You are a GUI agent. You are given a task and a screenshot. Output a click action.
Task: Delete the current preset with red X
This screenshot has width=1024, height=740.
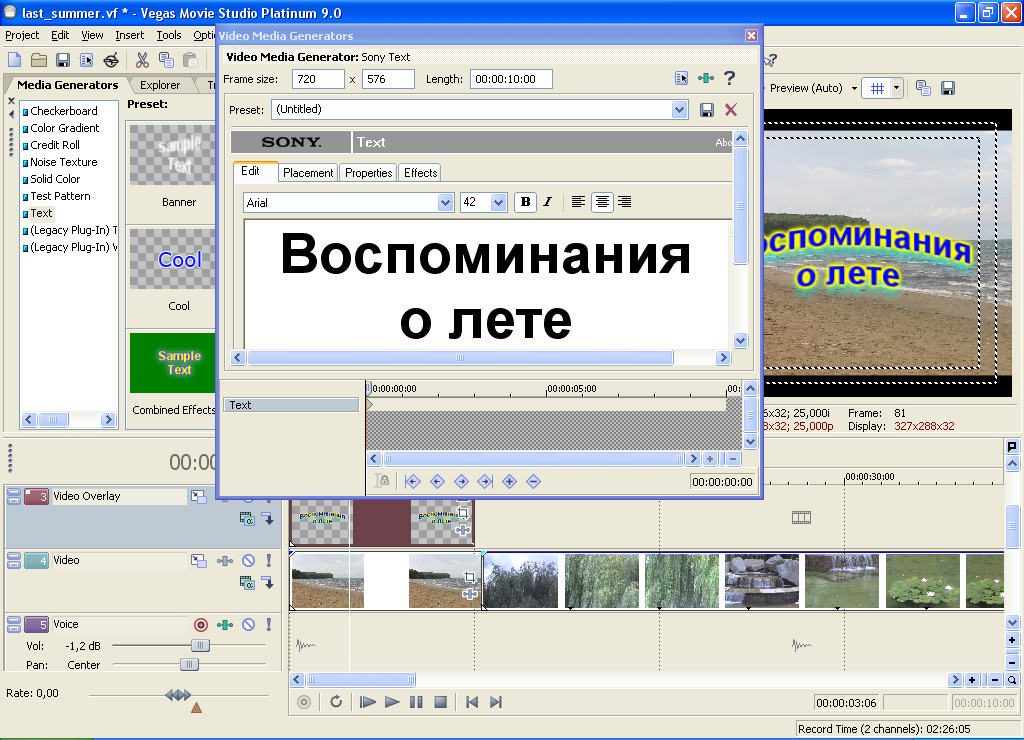pyautogui.click(x=731, y=110)
